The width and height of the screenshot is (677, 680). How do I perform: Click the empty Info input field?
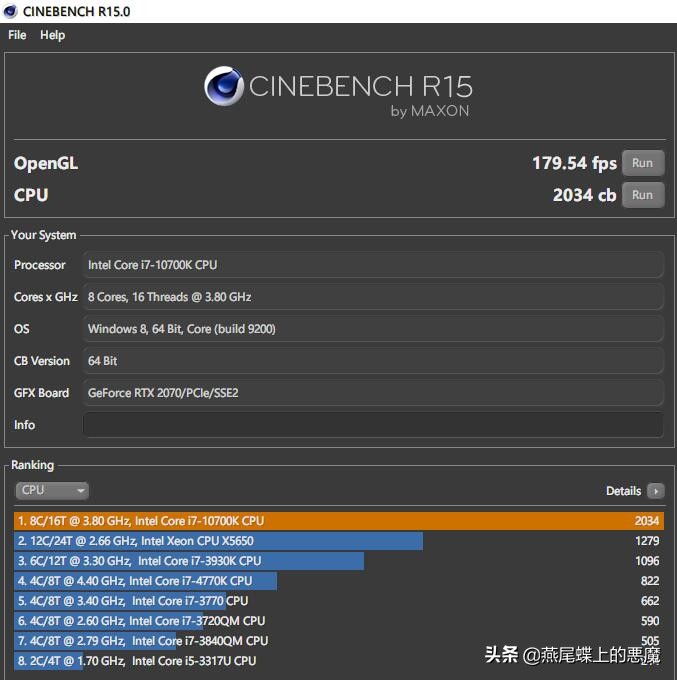[x=373, y=425]
